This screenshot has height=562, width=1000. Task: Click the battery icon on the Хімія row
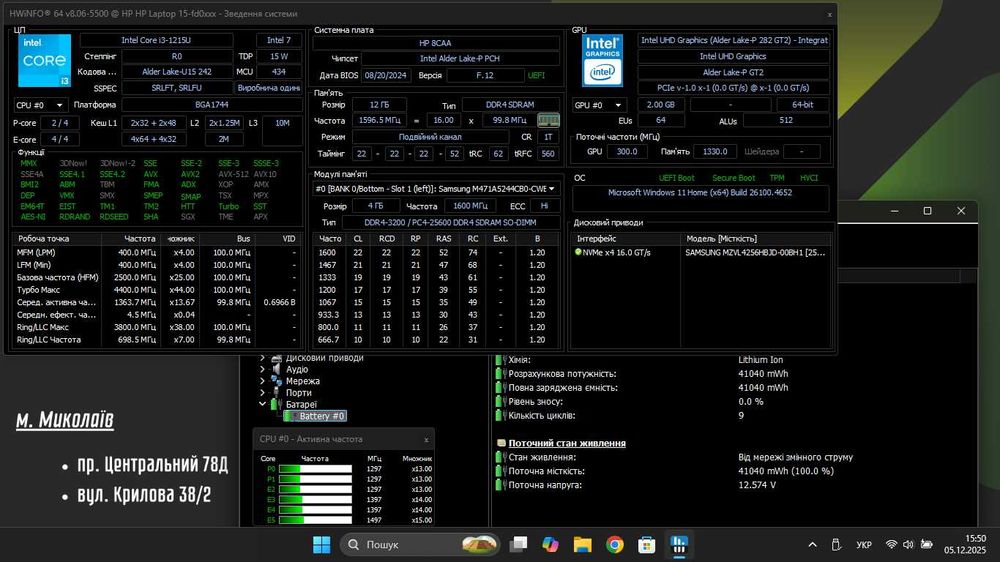point(501,360)
